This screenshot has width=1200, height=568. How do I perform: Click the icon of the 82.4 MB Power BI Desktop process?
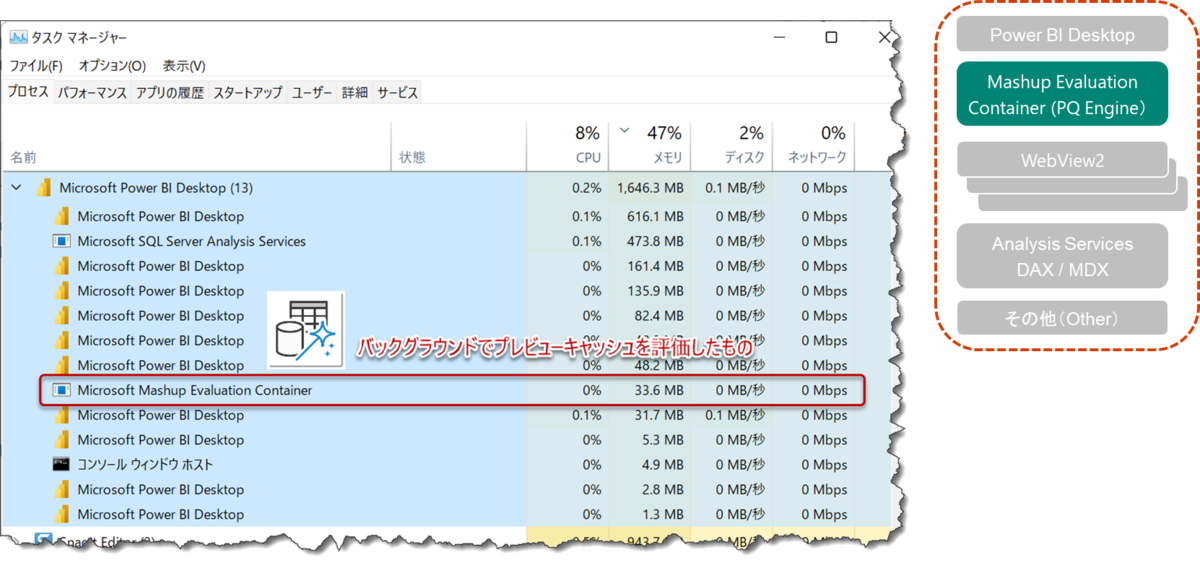click(x=61, y=316)
